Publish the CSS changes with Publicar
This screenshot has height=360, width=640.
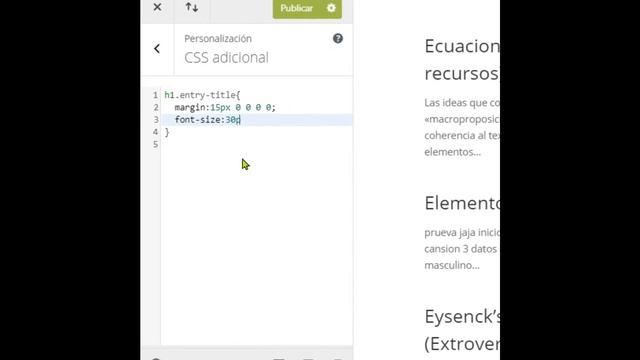tap(297, 8)
